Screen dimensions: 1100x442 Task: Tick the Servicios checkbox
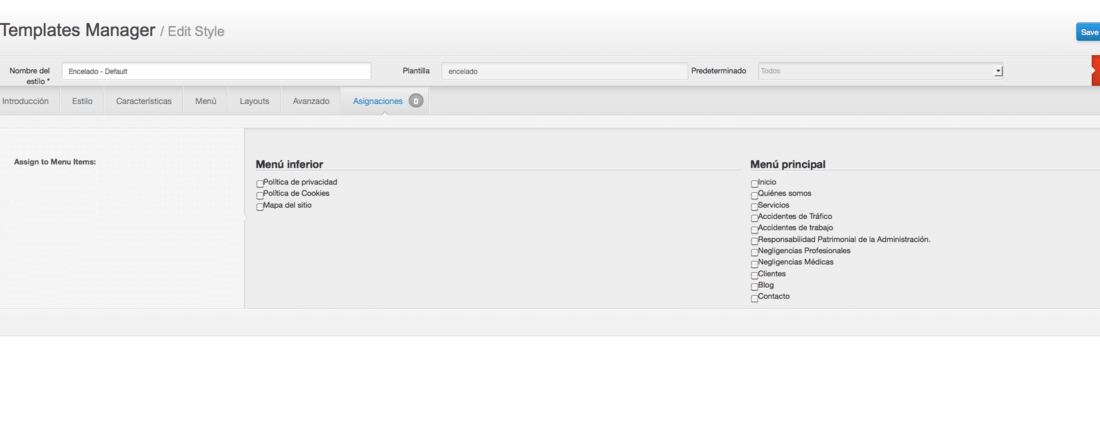pyautogui.click(x=755, y=207)
